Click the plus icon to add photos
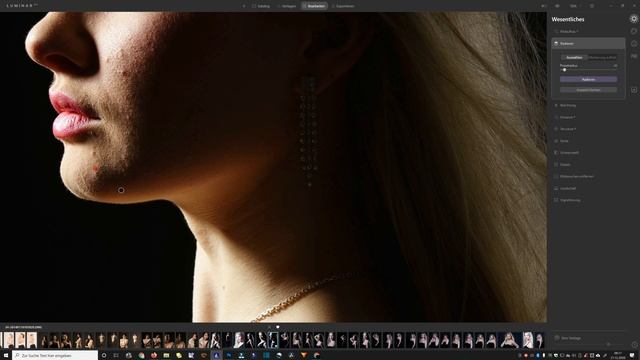This screenshot has width=640, height=360. 244,6
